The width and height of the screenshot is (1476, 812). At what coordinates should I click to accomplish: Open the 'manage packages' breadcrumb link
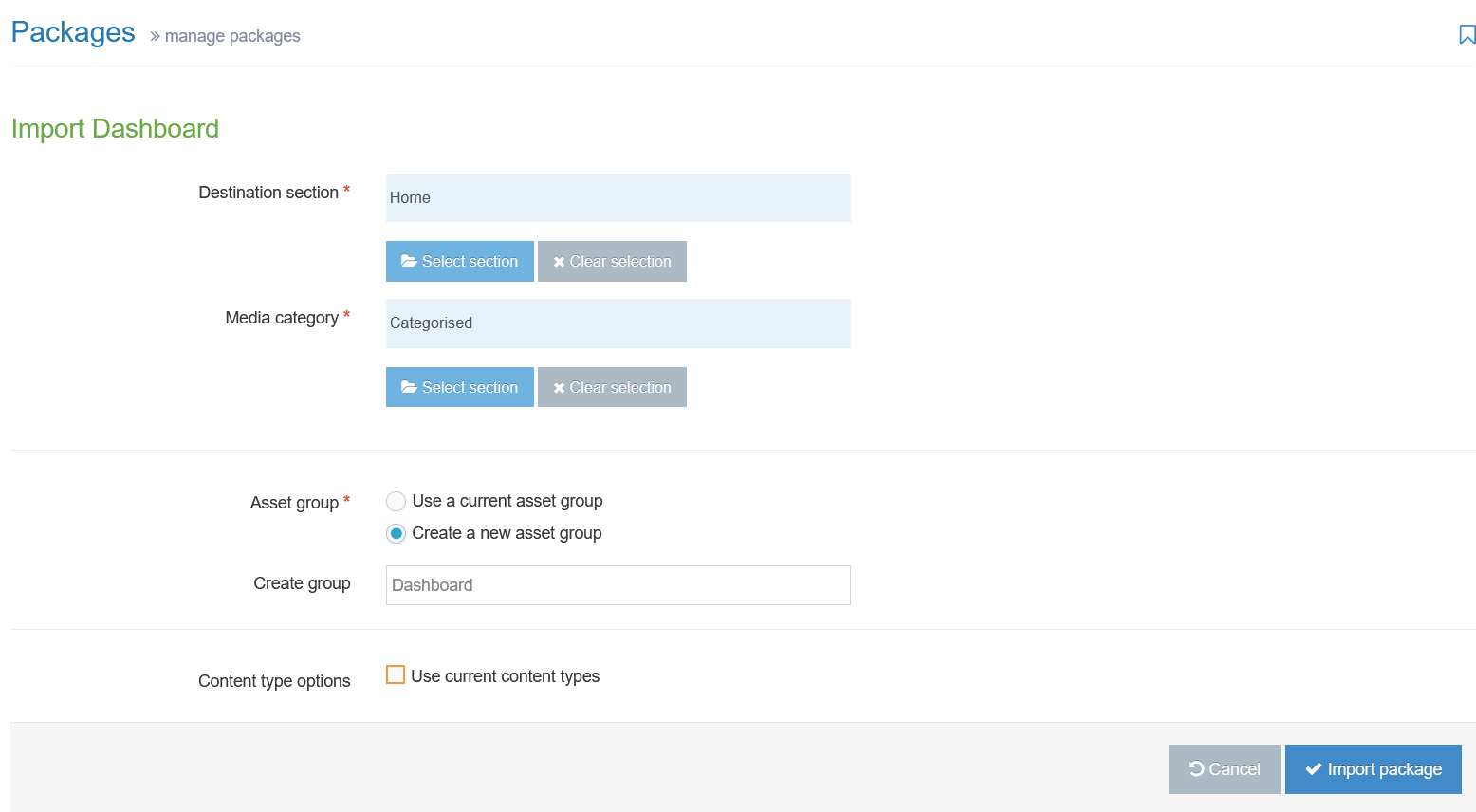click(x=232, y=36)
